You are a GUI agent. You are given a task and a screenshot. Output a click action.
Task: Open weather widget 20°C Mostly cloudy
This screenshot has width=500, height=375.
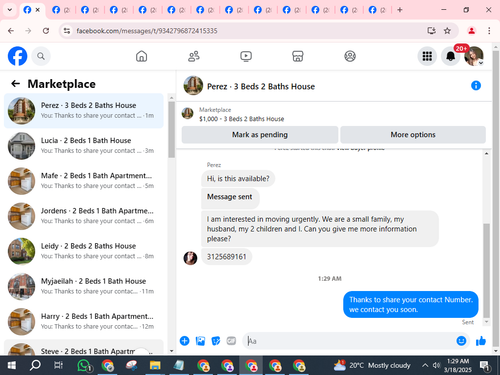[372, 365]
